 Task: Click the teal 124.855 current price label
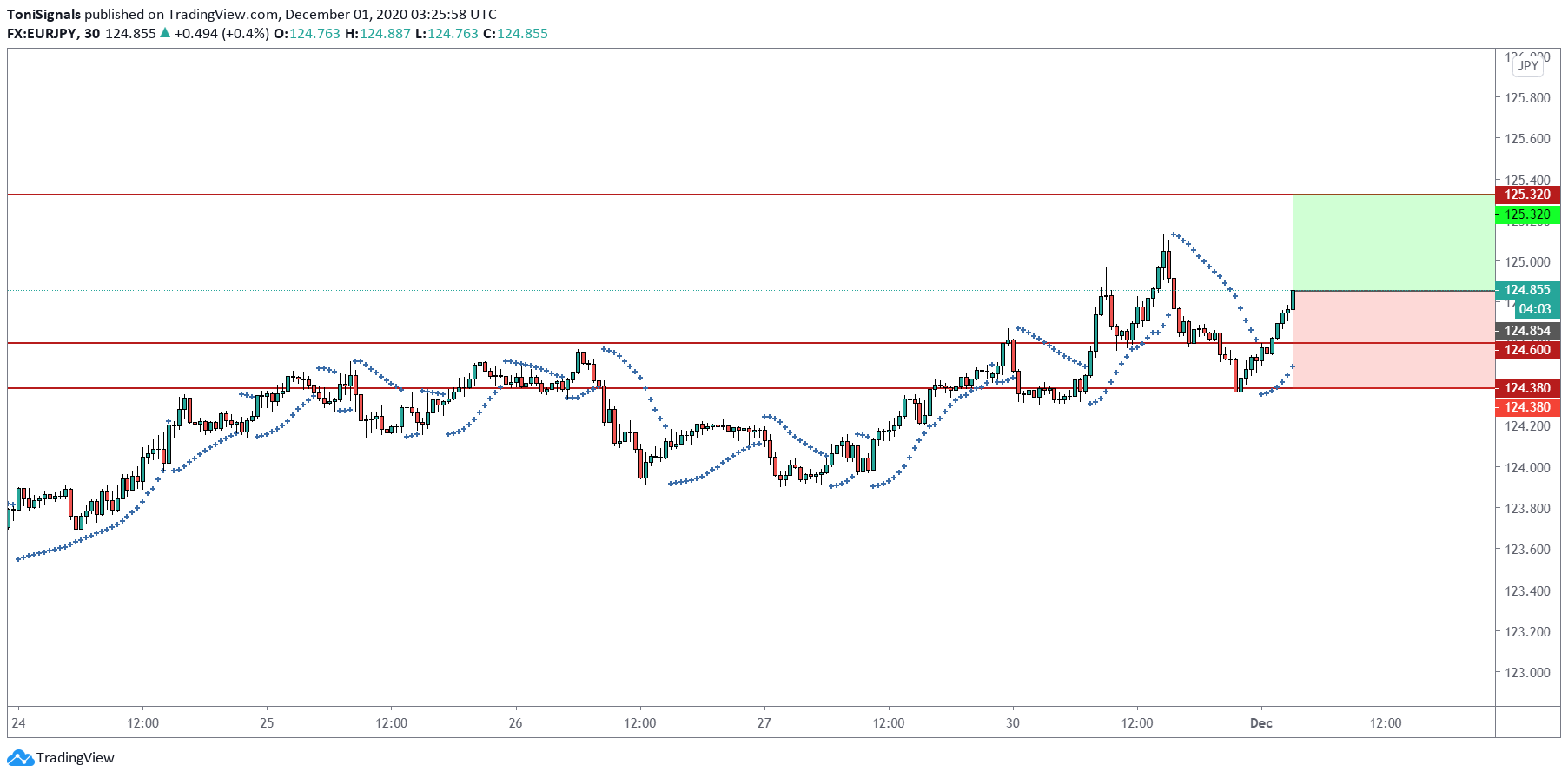[x=1527, y=290]
